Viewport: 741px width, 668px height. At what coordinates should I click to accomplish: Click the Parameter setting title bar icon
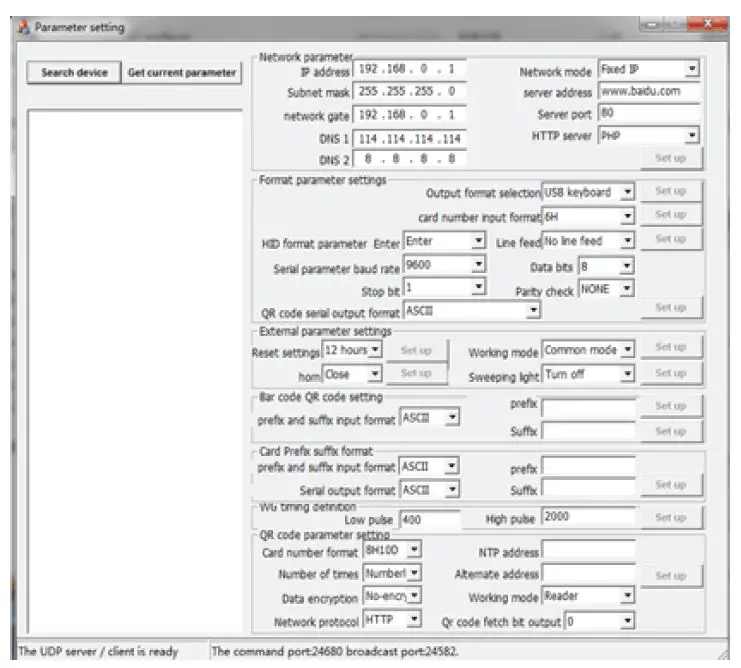tap(24, 27)
